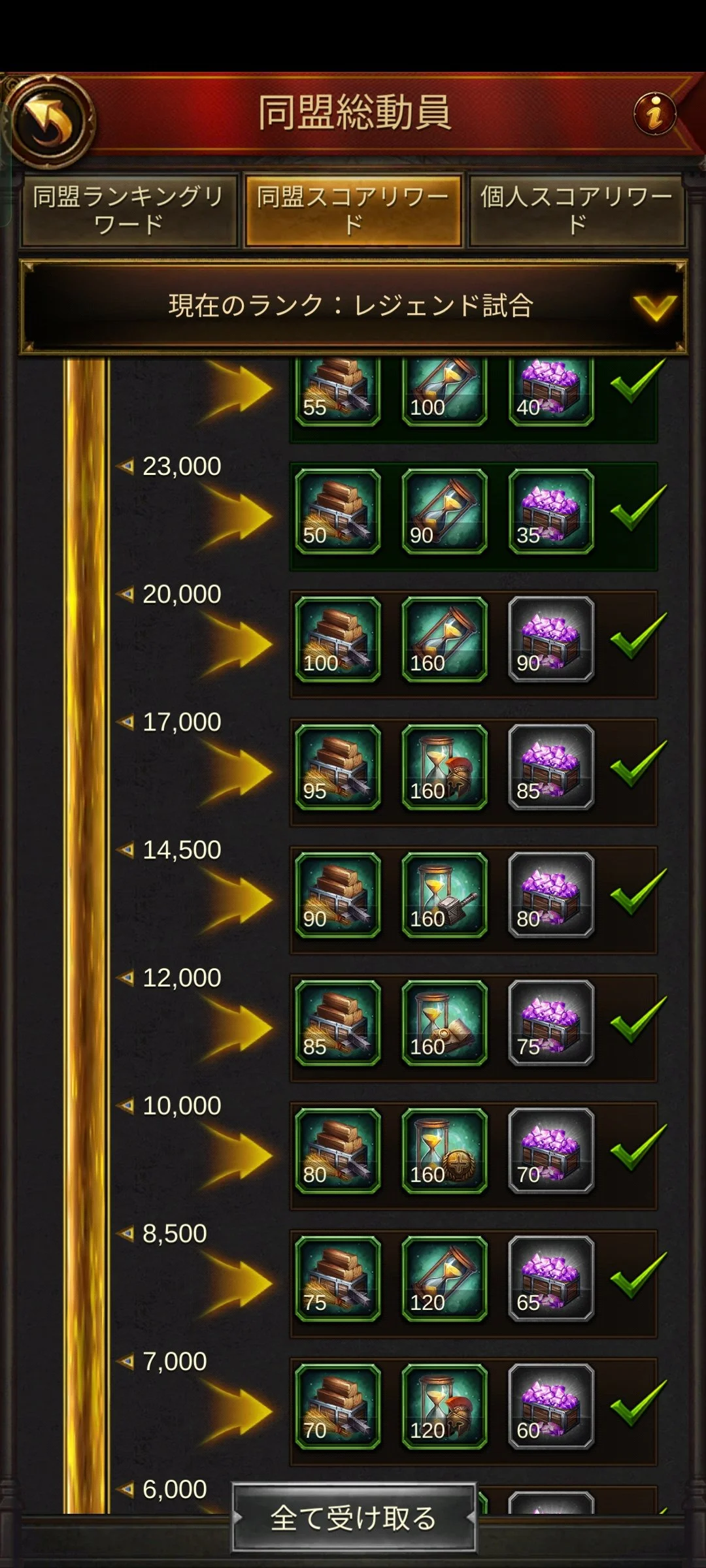Open the info icon in the header

tap(654, 114)
